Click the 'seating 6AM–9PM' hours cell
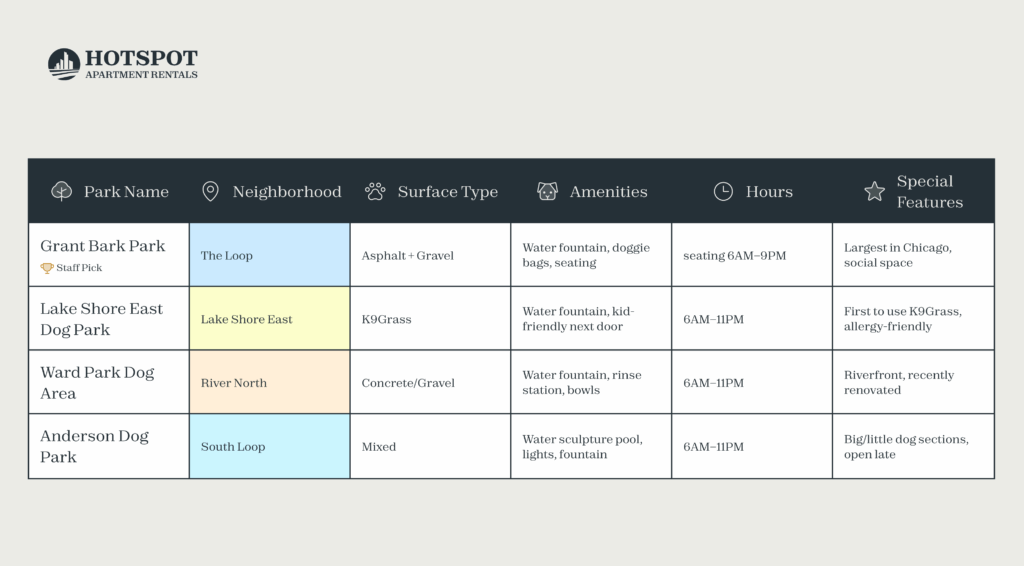The width and height of the screenshot is (1024, 566). 752,255
